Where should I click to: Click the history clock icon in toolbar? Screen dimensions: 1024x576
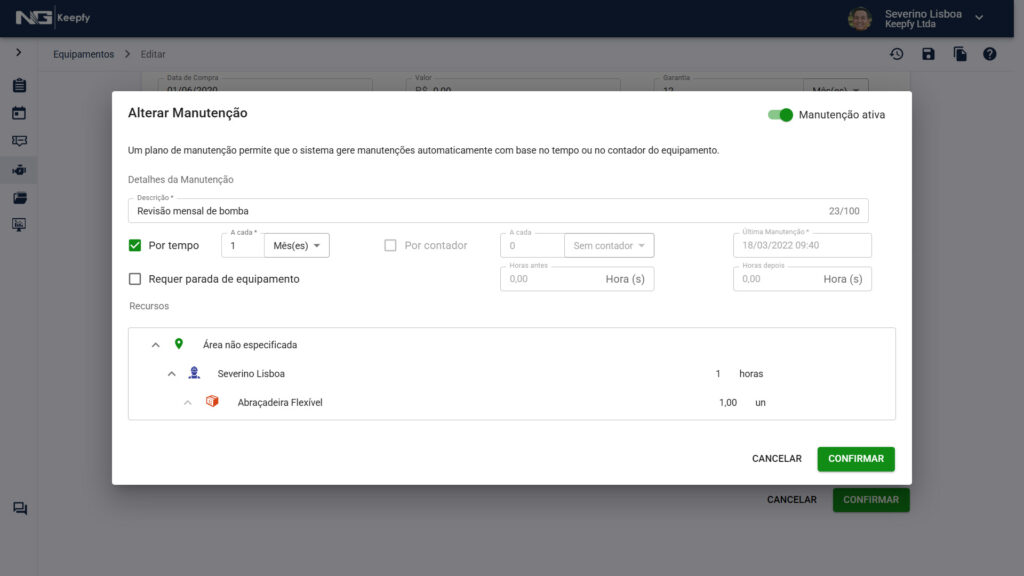(897, 54)
